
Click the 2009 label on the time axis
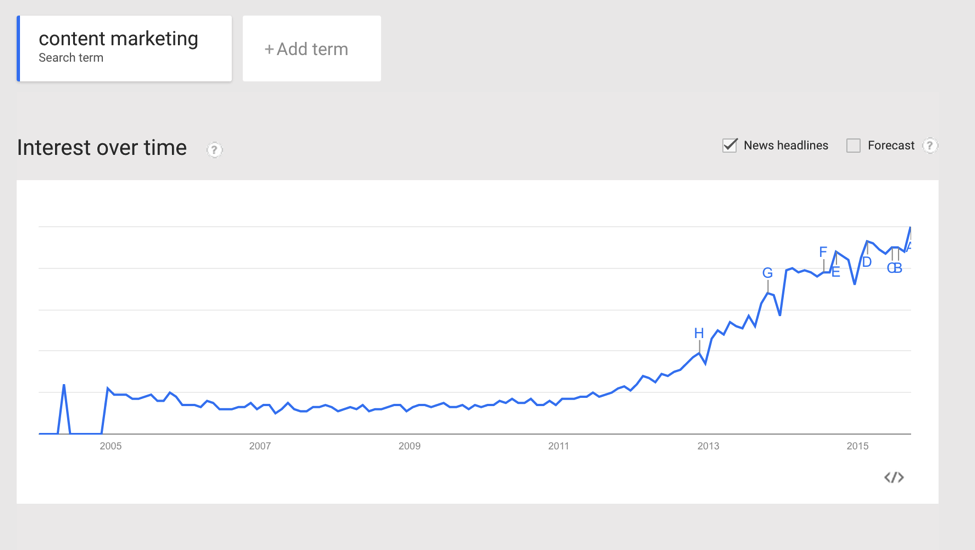[x=409, y=446]
